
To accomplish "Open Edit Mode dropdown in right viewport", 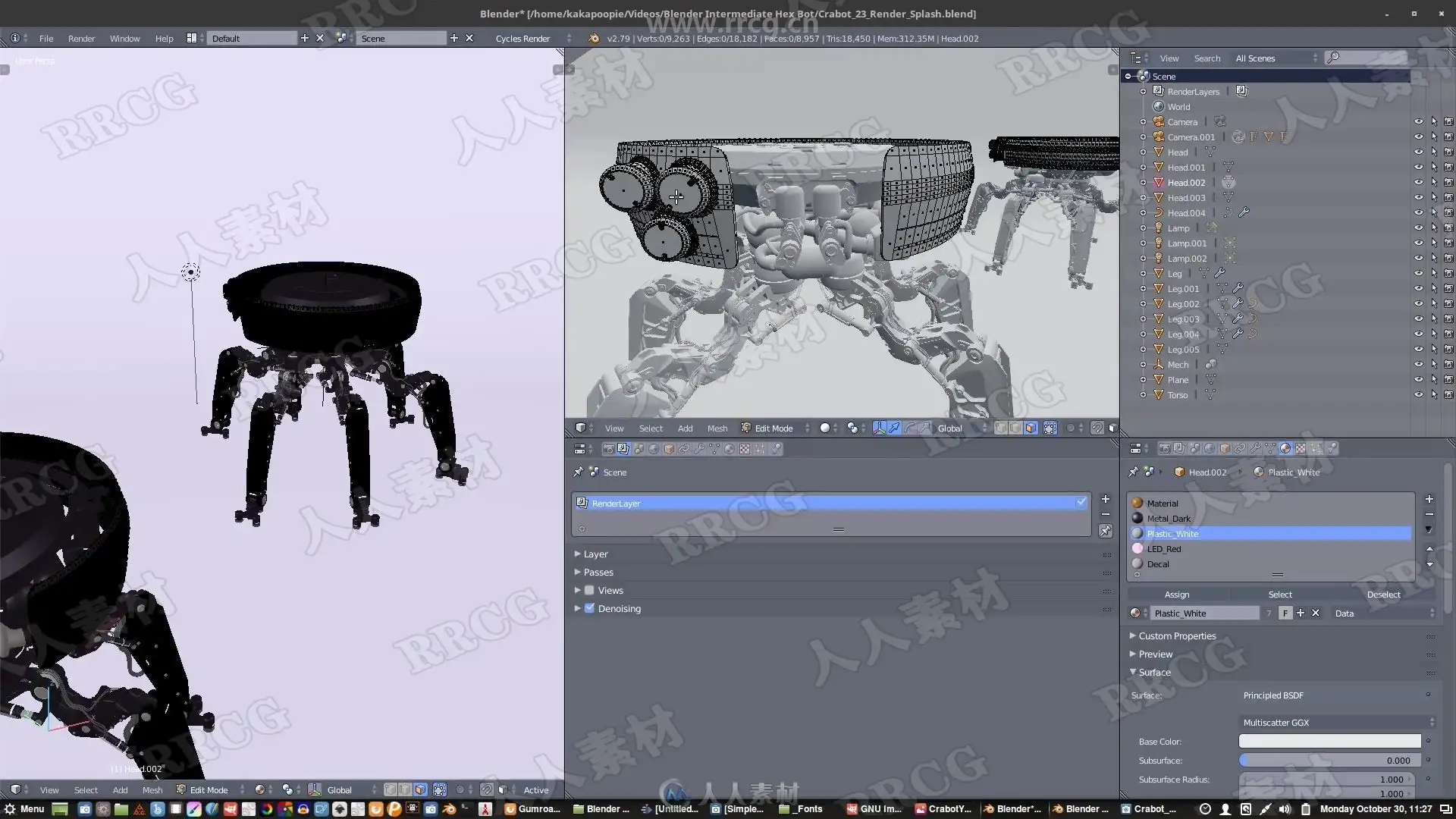I will point(775,428).
